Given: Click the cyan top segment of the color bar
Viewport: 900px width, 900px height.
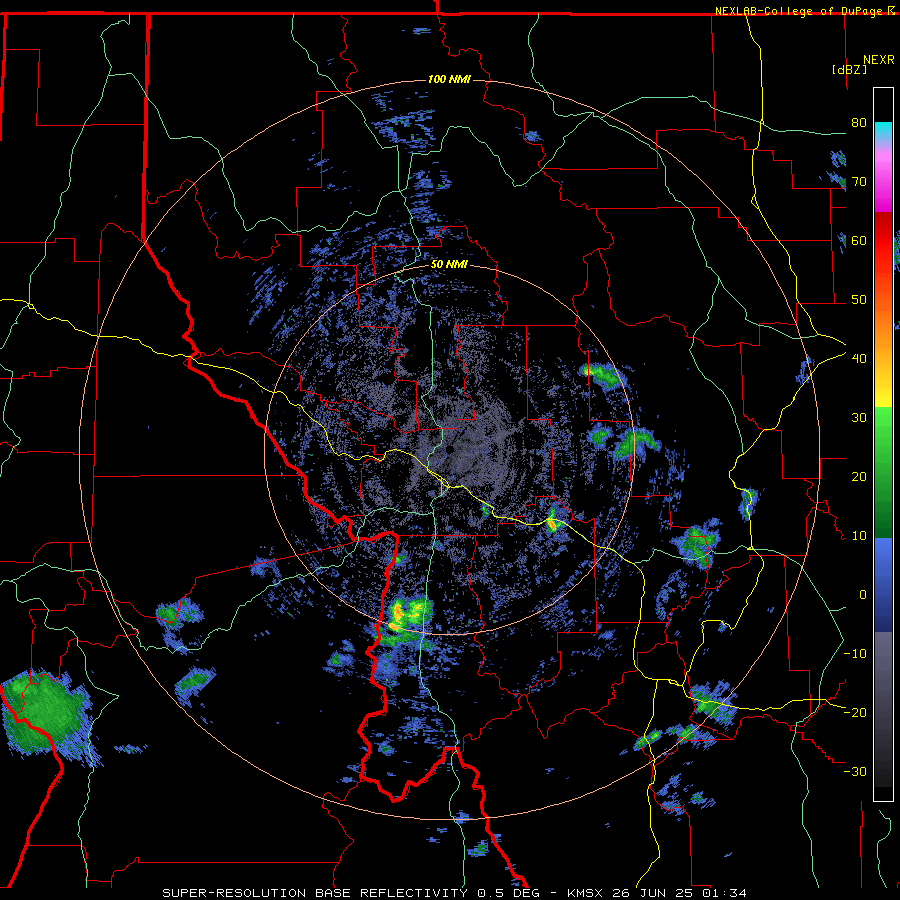Looking at the screenshot, I should (883, 127).
